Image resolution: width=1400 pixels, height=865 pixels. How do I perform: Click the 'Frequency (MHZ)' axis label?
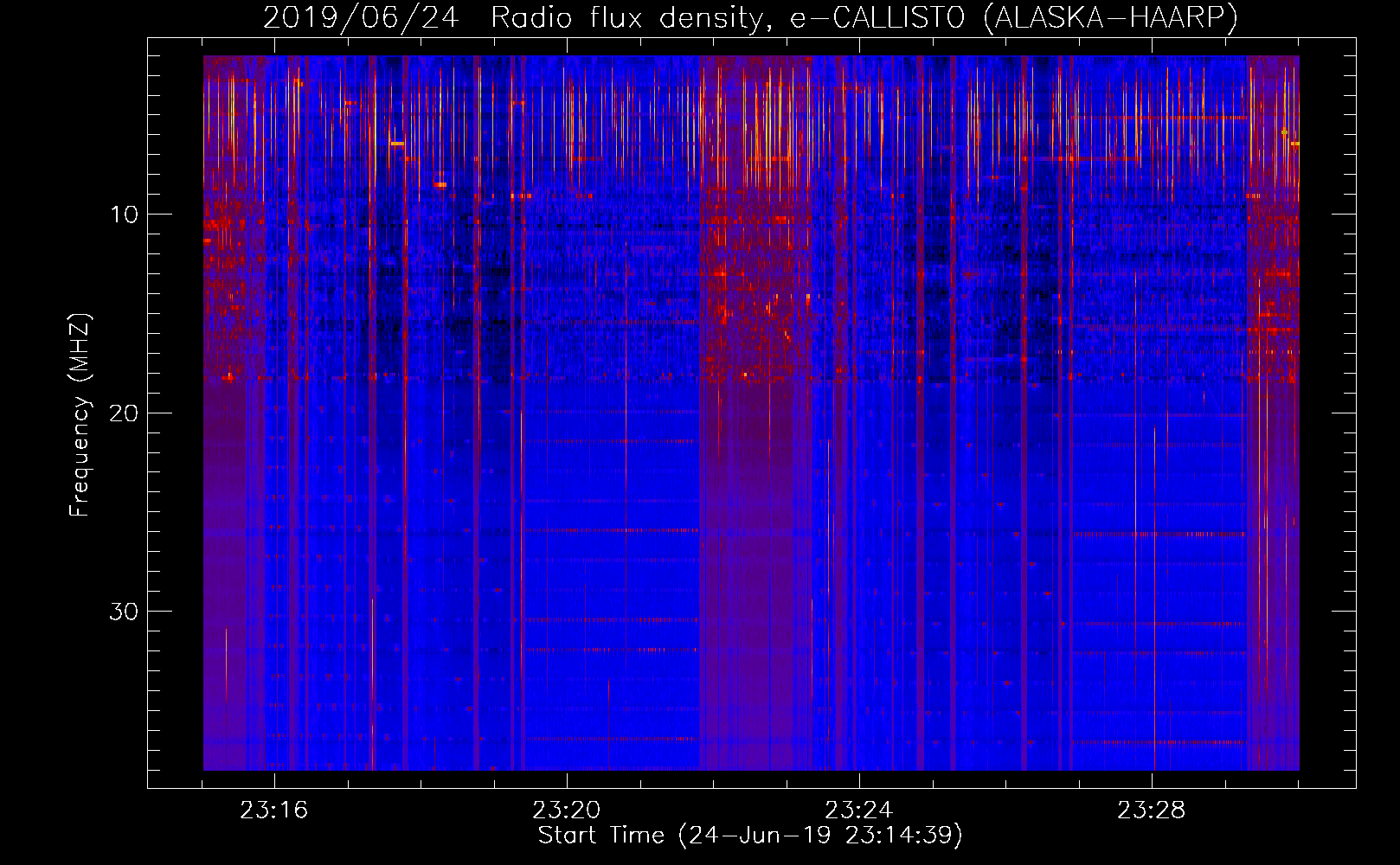(x=80, y=415)
